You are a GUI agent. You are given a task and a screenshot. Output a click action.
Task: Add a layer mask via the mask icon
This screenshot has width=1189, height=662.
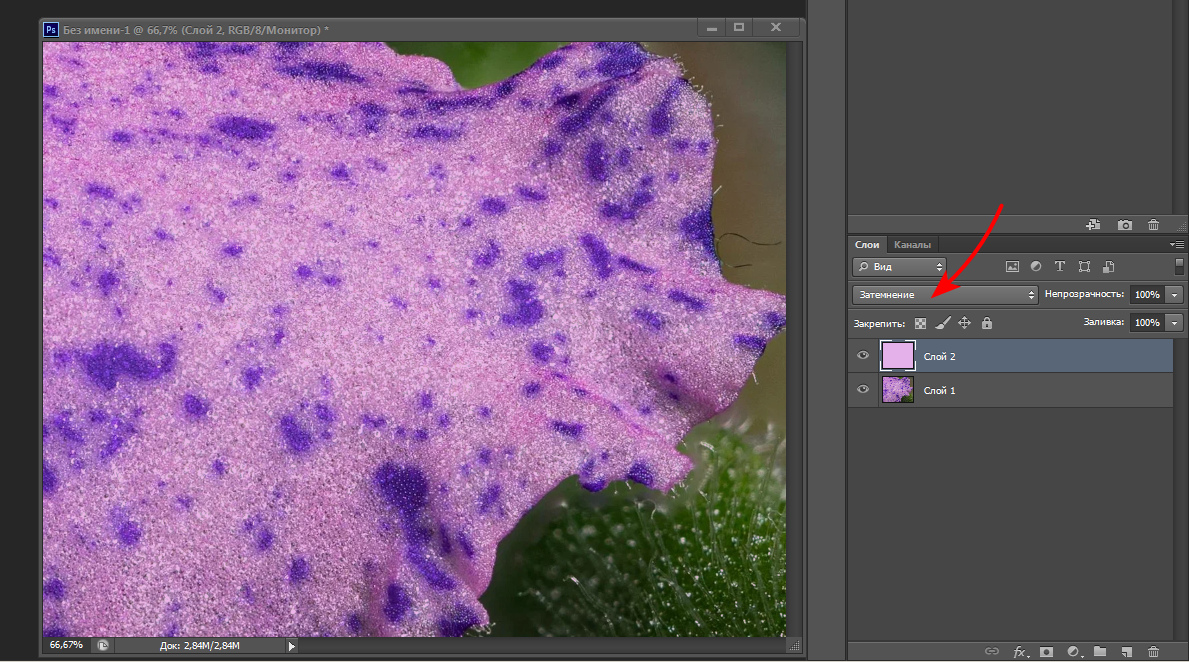pos(1046,651)
